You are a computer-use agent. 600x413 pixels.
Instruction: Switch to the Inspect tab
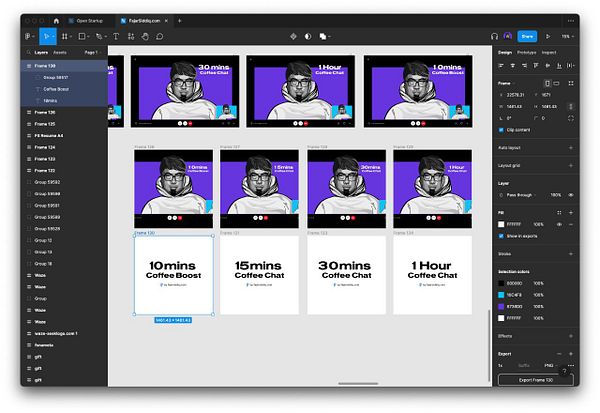click(x=549, y=52)
